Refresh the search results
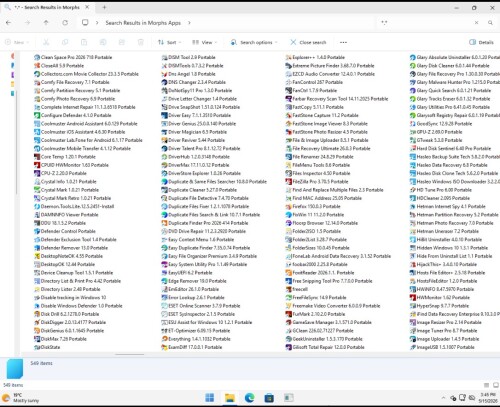The height and width of the screenshot is (407, 500). (x=65, y=23)
